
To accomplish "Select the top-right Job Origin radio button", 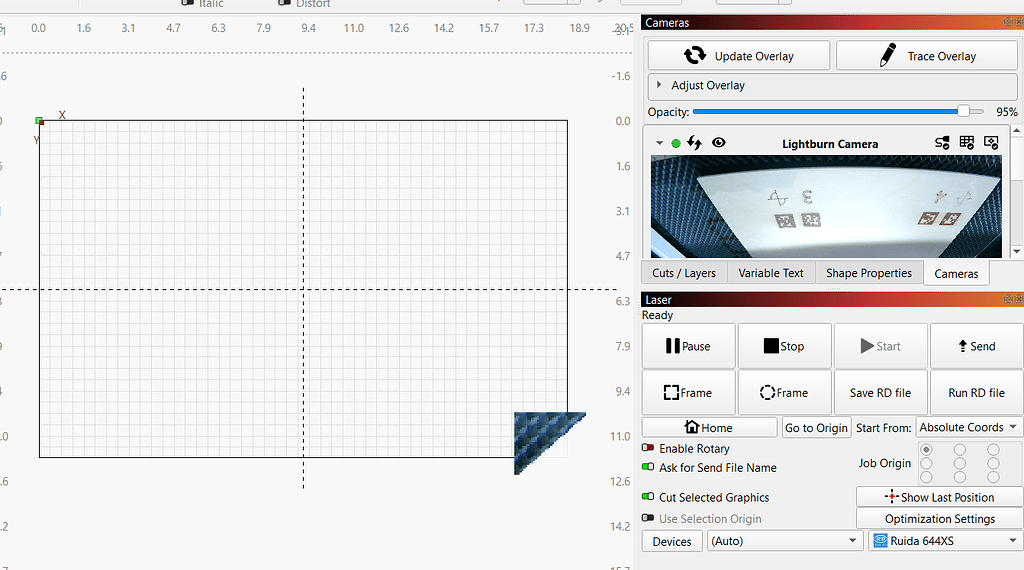I will pos(993,449).
